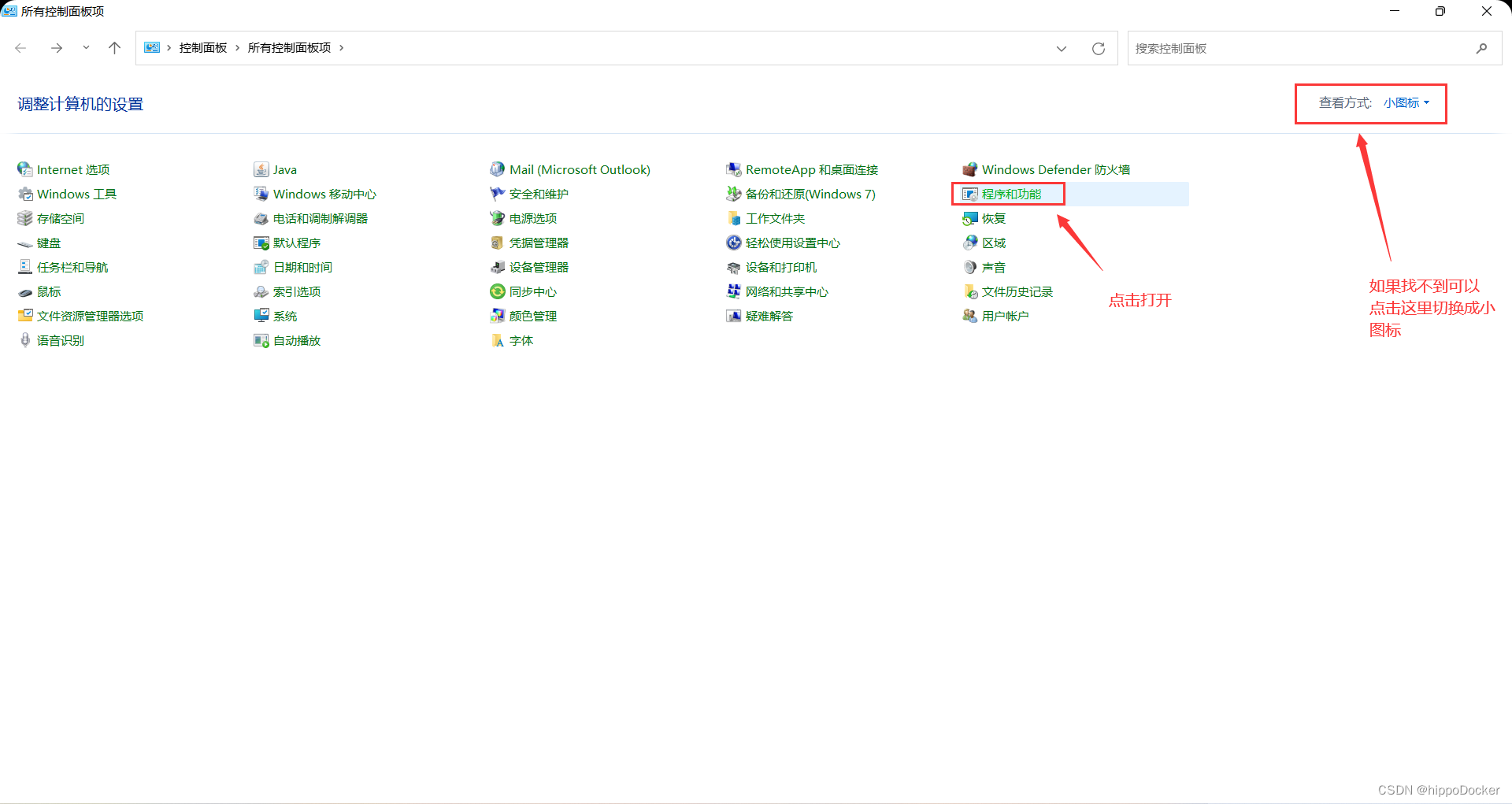Screen dimensions: 1512x804
Task: Open the 查看方式 小图标 view dropdown
Action: (1406, 102)
